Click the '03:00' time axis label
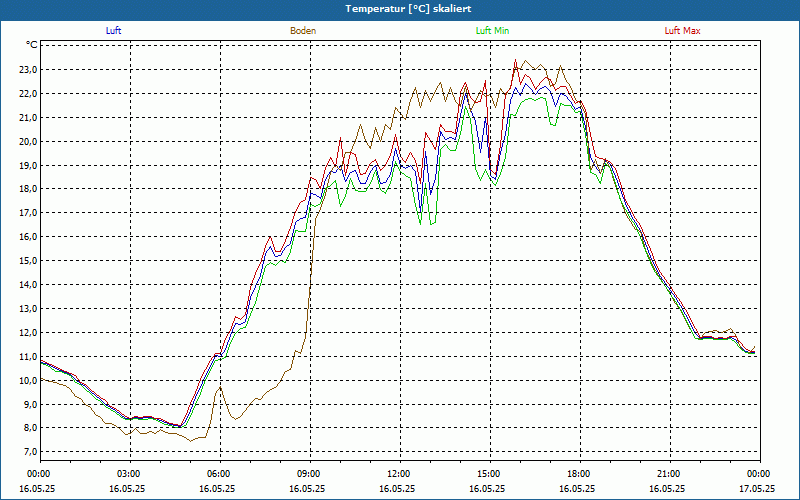Image resolution: width=800 pixels, height=500 pixels. click(130, 474)
